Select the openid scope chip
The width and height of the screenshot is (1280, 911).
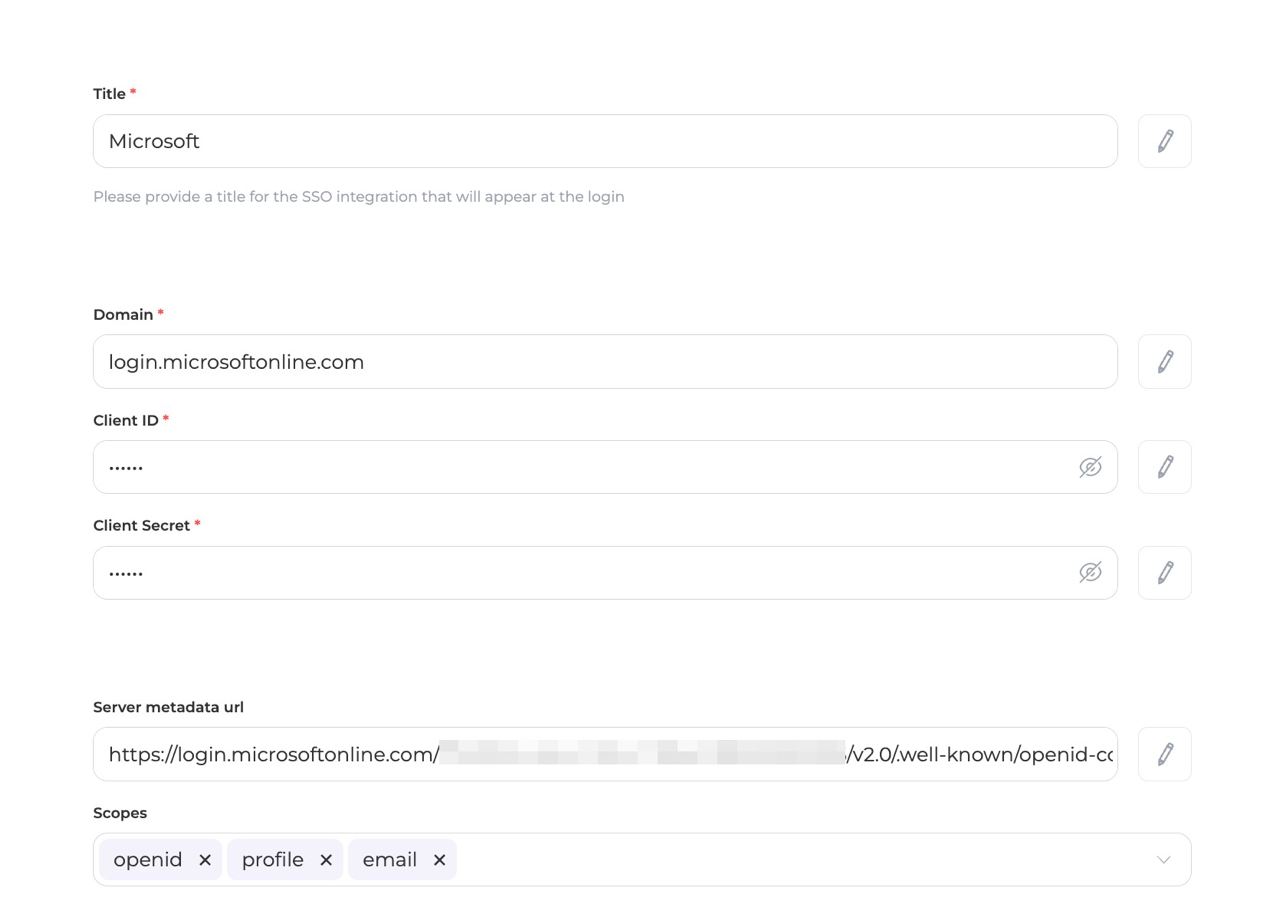[x=148, y=860]
